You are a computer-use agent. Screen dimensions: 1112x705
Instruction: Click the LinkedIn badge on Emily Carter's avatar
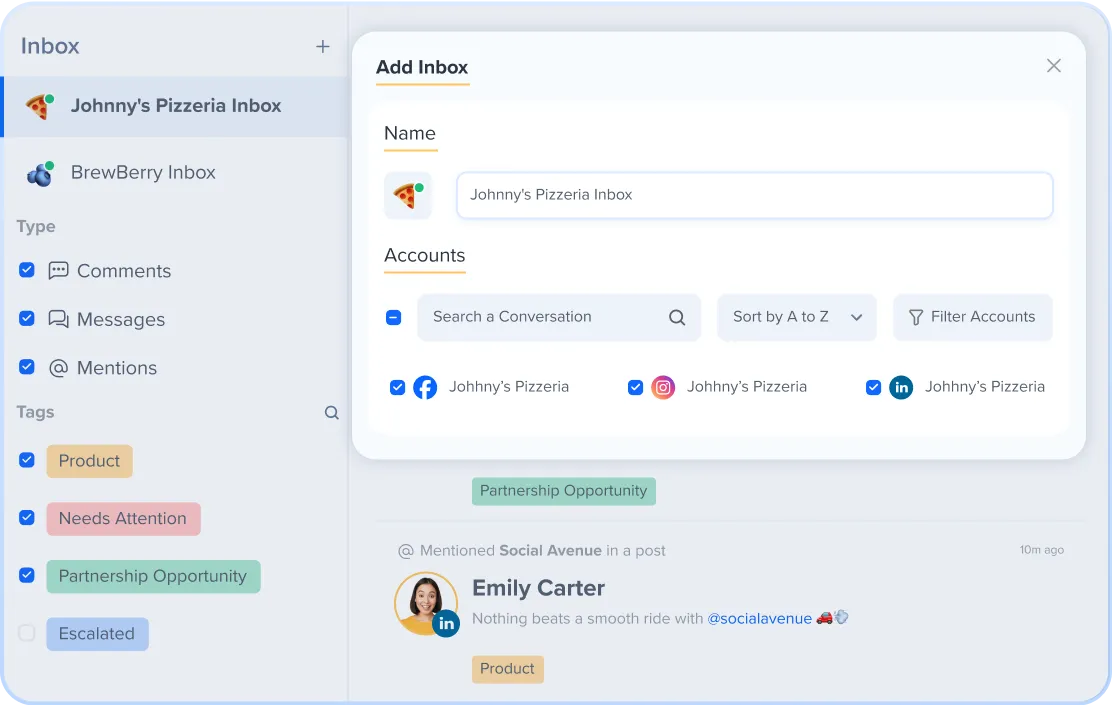click(446, 623)
